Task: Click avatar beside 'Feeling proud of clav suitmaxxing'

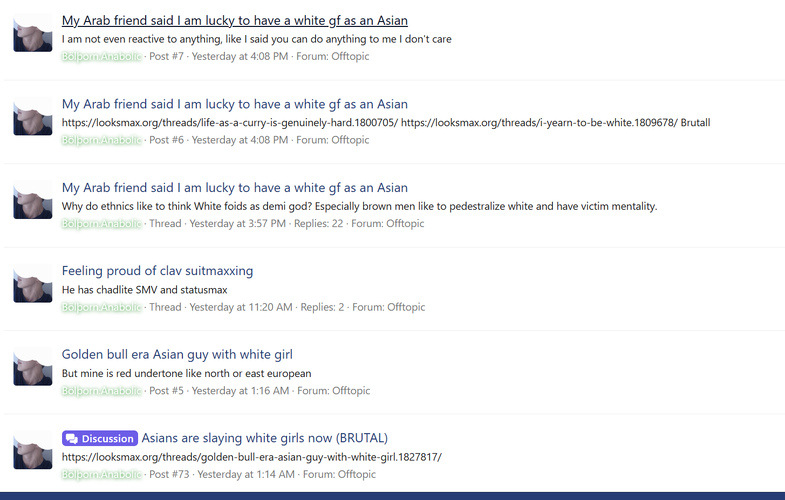Action: (x=33, y=283)
